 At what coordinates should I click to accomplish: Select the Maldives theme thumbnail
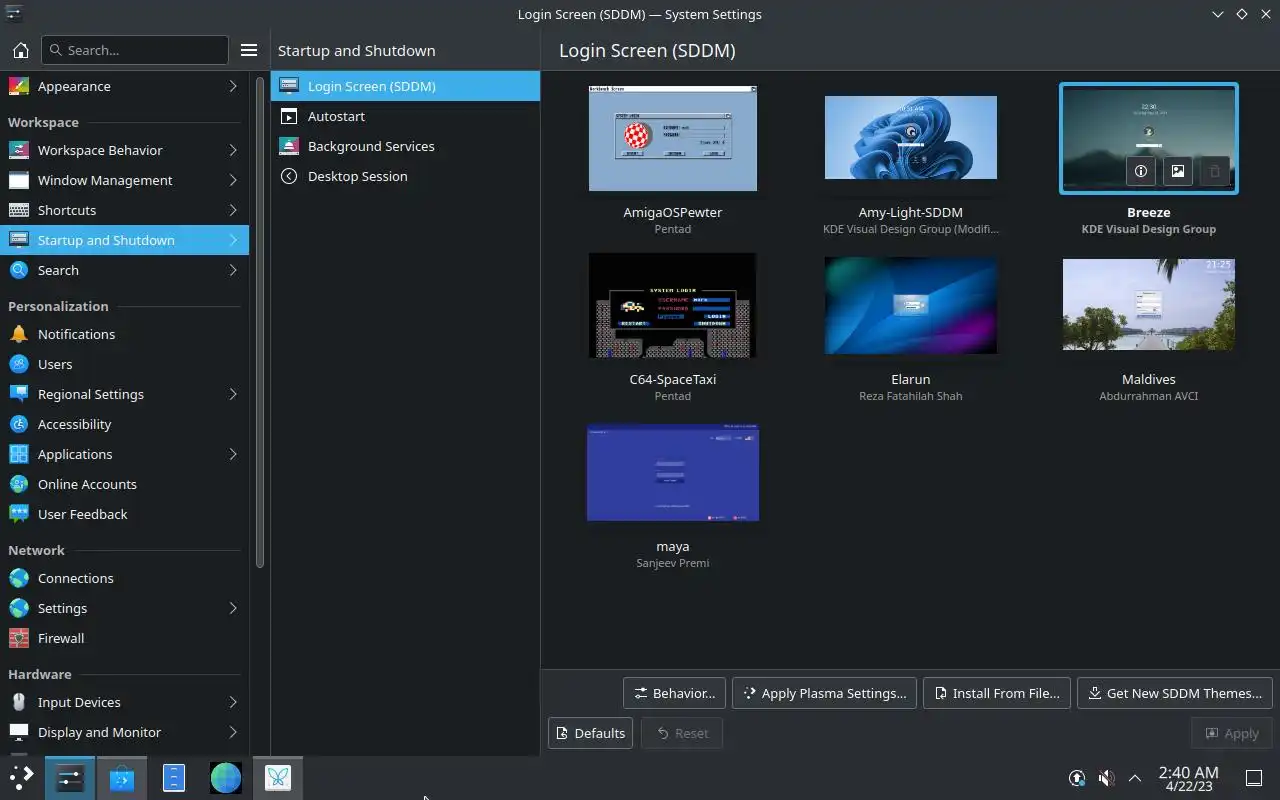click(1149, 305)
